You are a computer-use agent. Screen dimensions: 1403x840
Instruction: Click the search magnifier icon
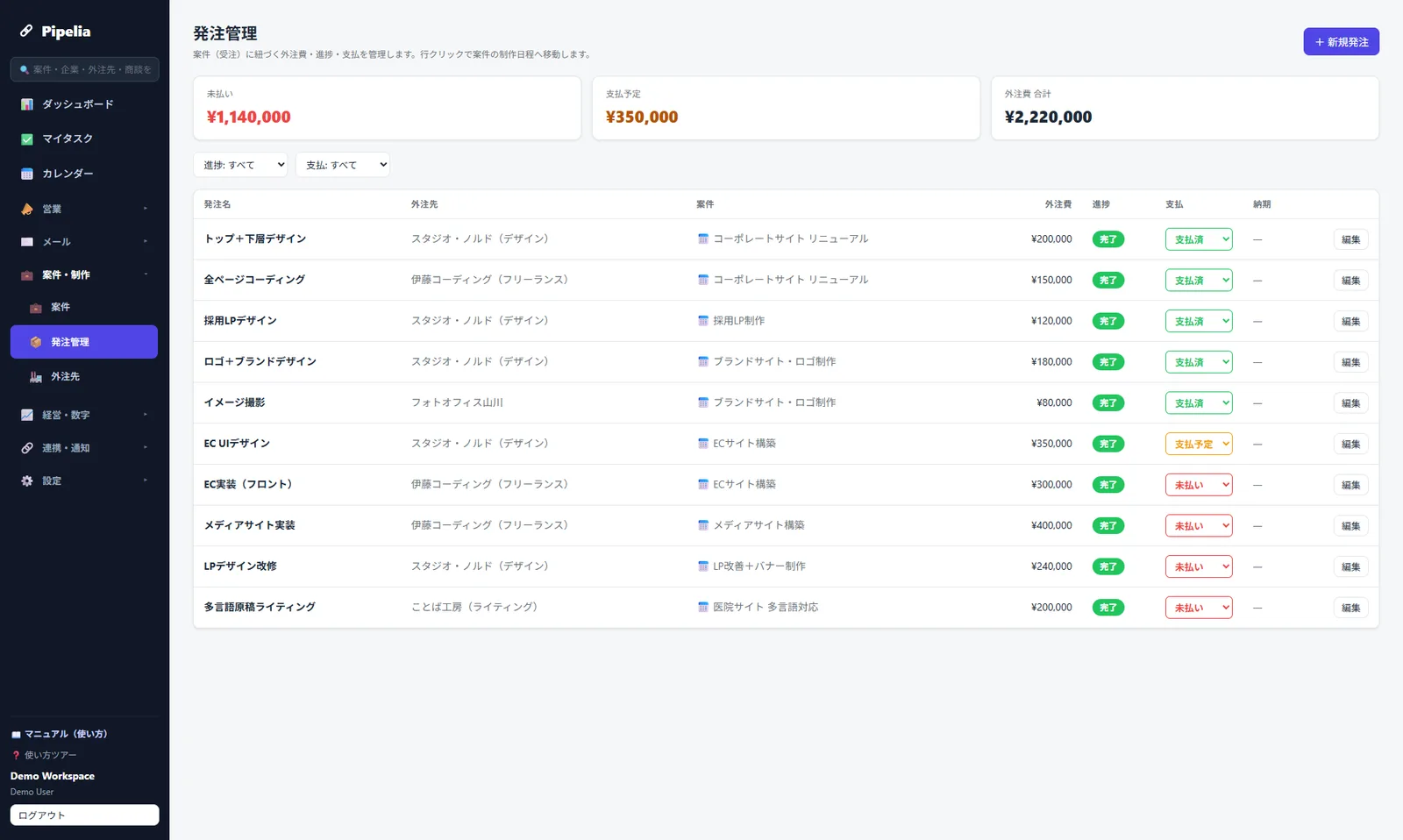(25, 69)
